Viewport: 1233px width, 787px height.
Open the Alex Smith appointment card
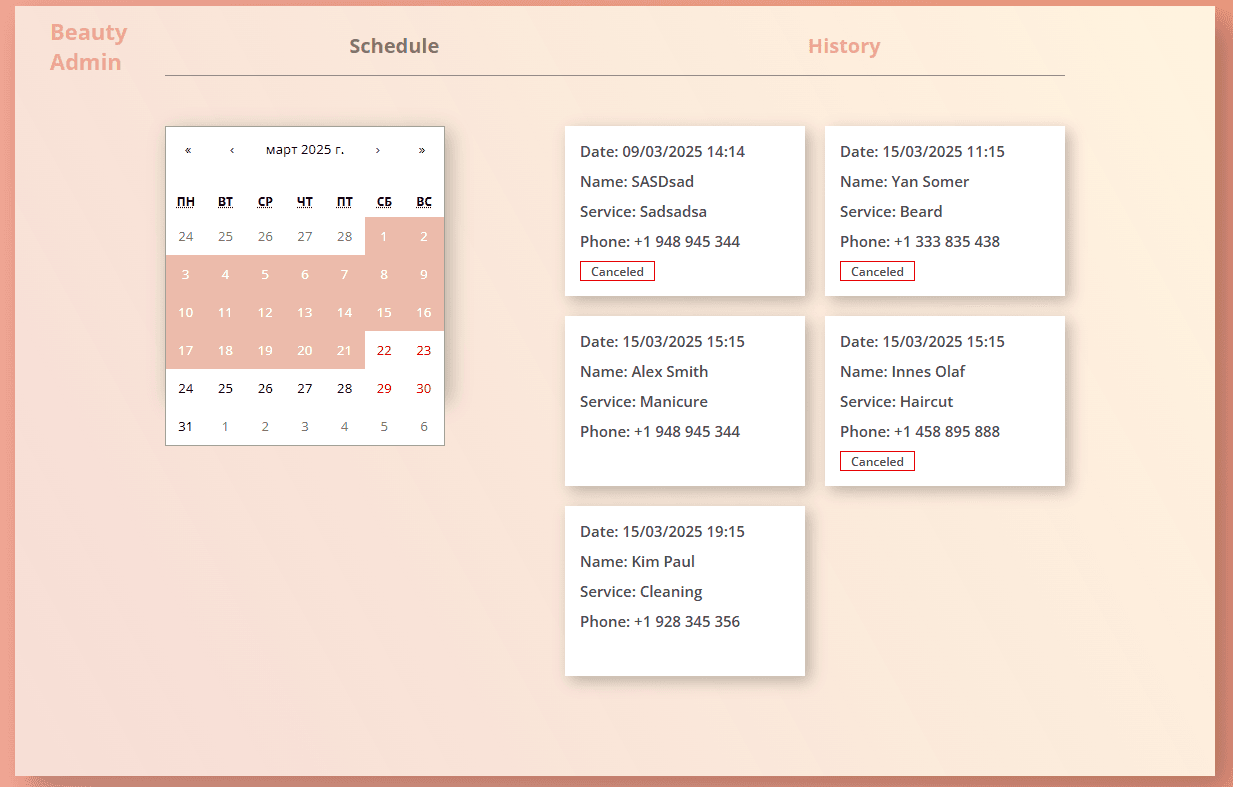pyautogui.click(x=684, y=400)
